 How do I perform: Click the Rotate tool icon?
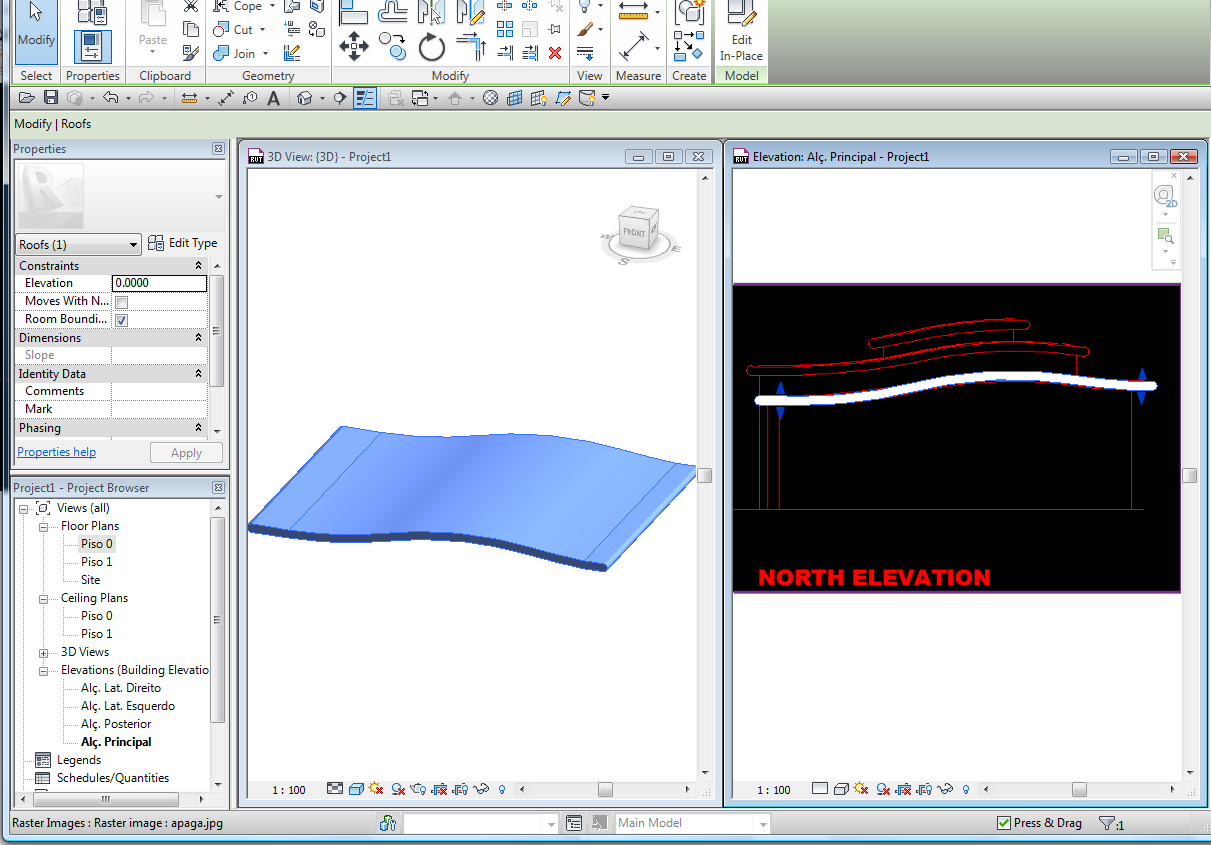click(431, 46)
